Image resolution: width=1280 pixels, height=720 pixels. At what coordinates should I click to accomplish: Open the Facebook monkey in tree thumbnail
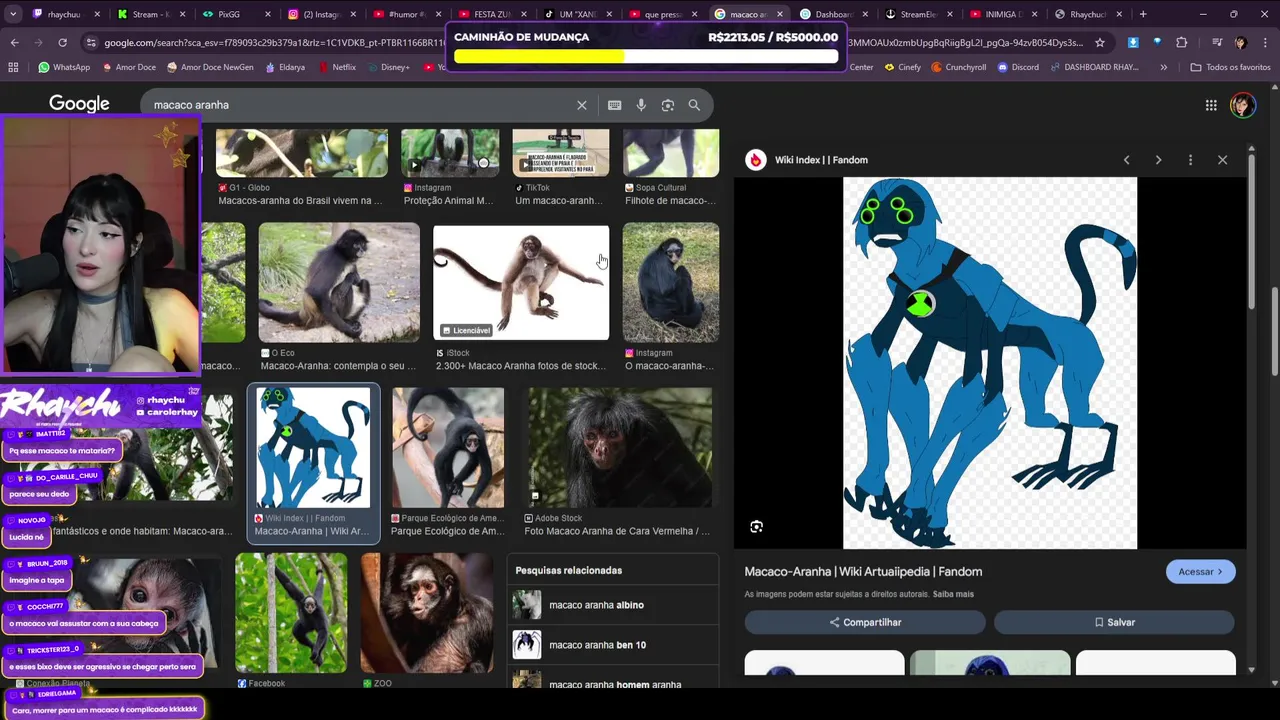pos(291,613)
